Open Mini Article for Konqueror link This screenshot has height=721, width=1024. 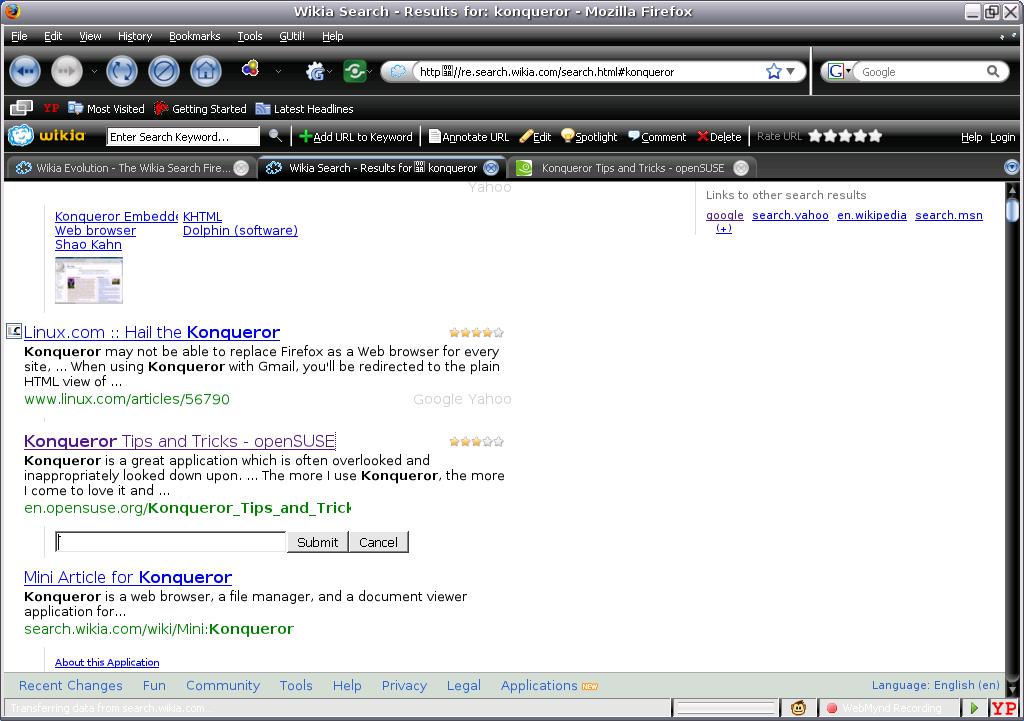[128, 577]
